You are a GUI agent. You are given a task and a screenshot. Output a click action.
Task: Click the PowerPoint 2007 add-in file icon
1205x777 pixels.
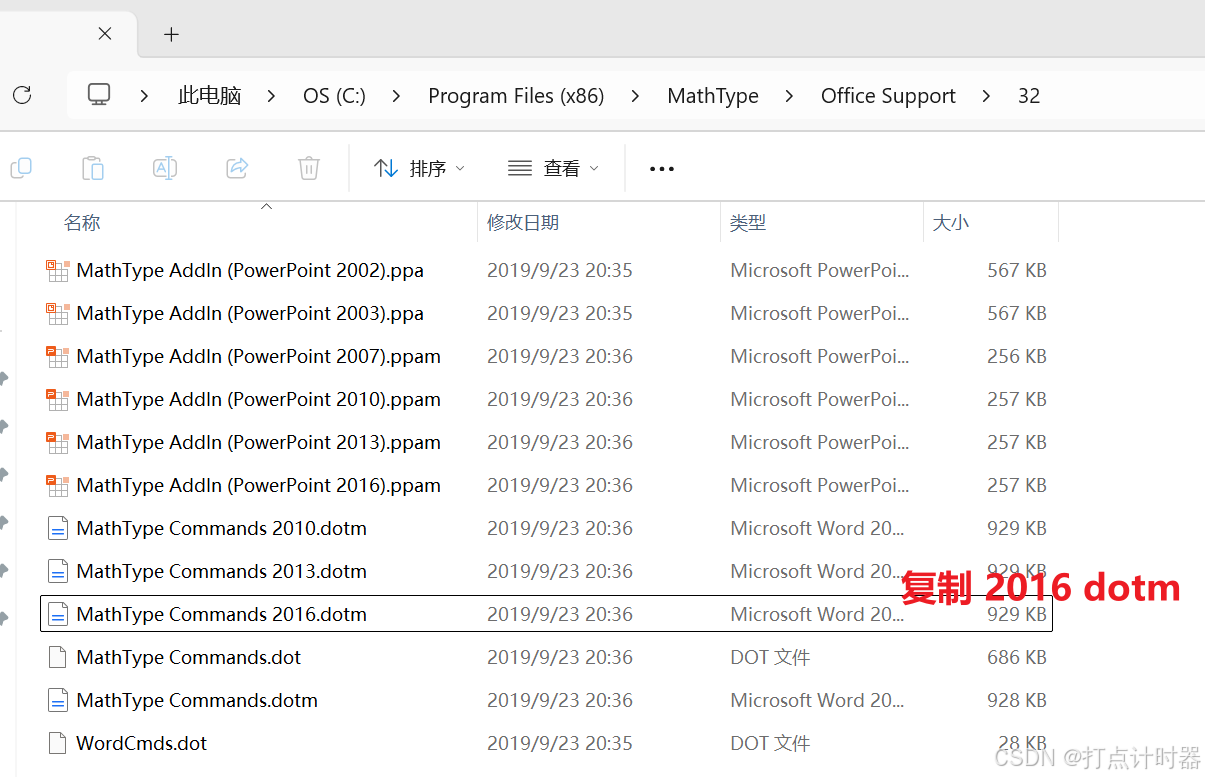coord(58,356)
